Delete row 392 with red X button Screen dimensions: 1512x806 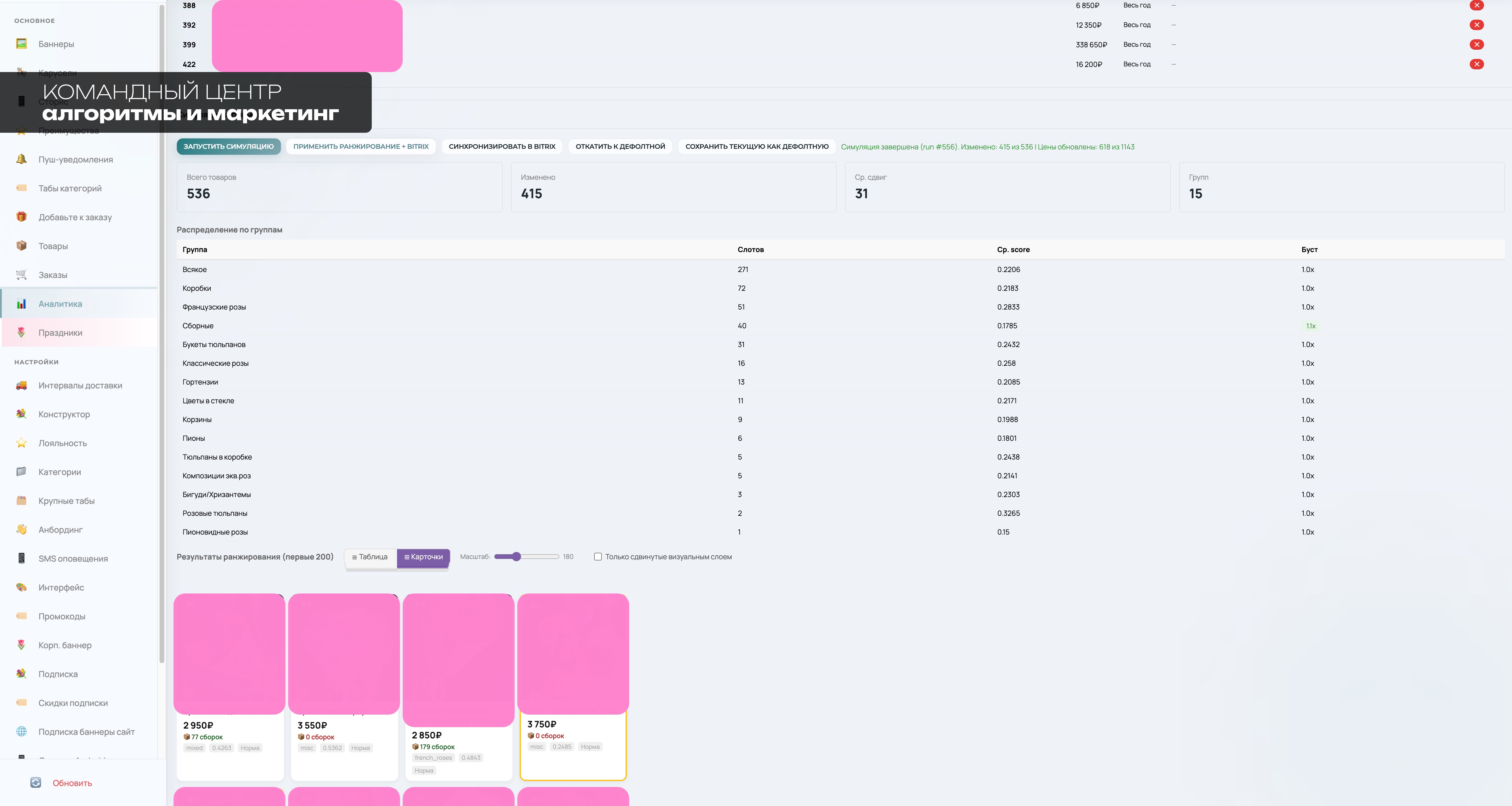tap(1477, 25)
